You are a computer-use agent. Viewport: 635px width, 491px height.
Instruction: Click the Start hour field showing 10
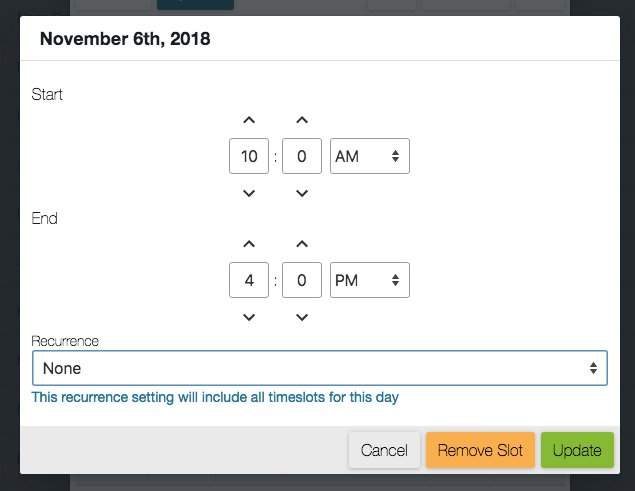tap(249, 156)
